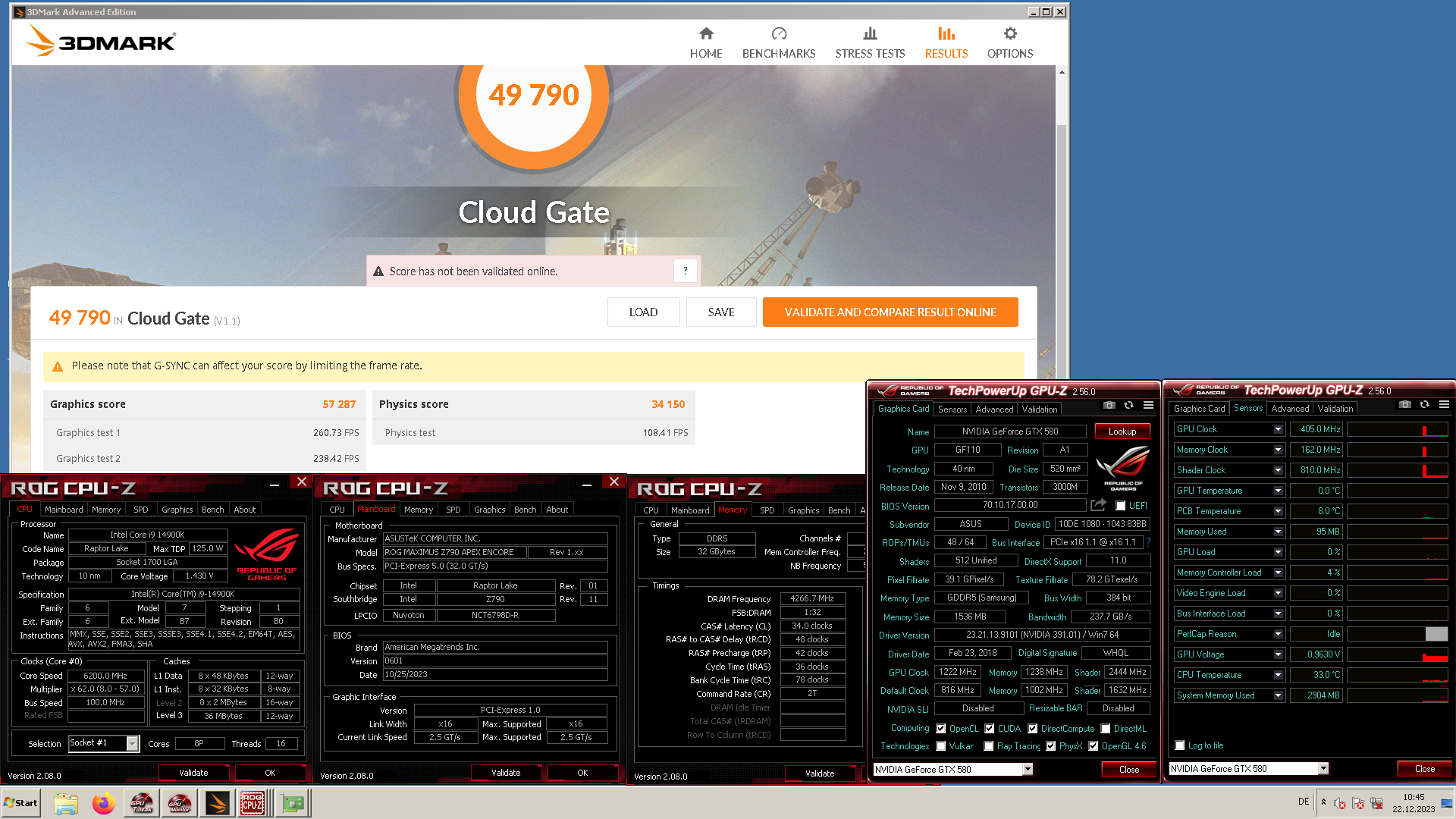Switch to Sensors tab in left GPU-Z window
Screen dimensions: 1456x819
(x=952, y=409)
